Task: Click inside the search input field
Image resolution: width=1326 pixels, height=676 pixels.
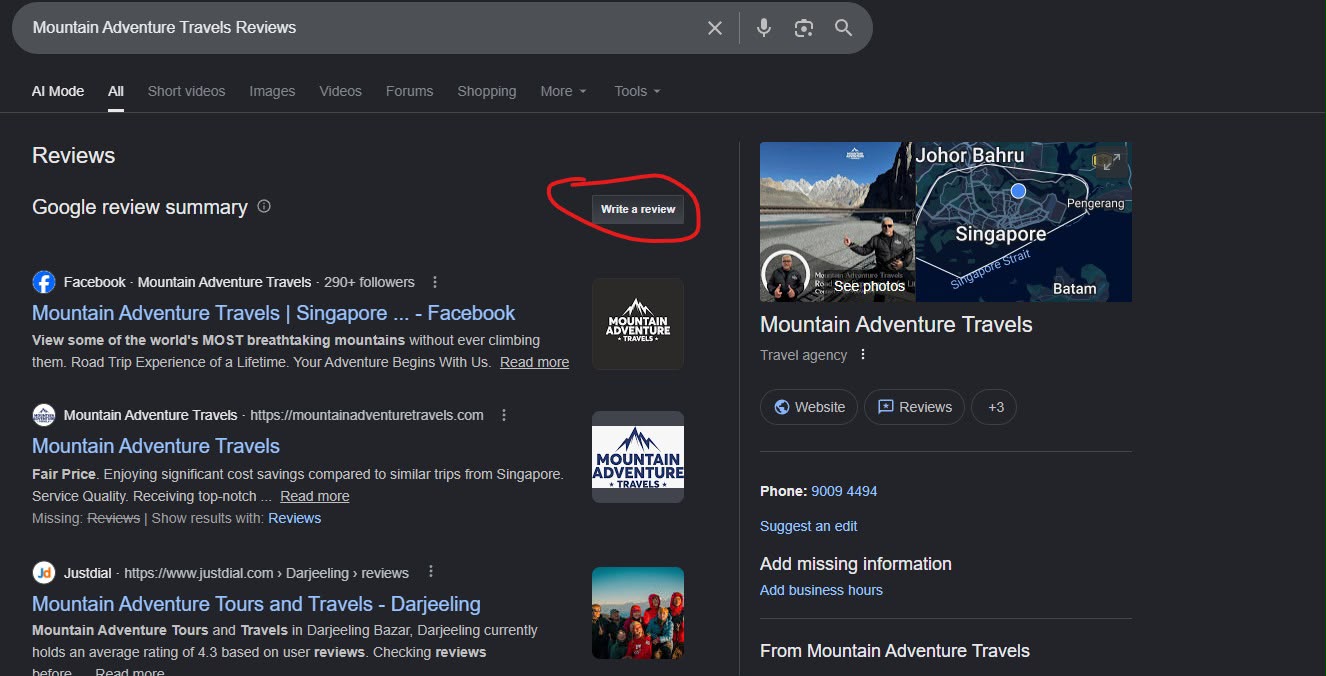Action: tap(360, 28)
